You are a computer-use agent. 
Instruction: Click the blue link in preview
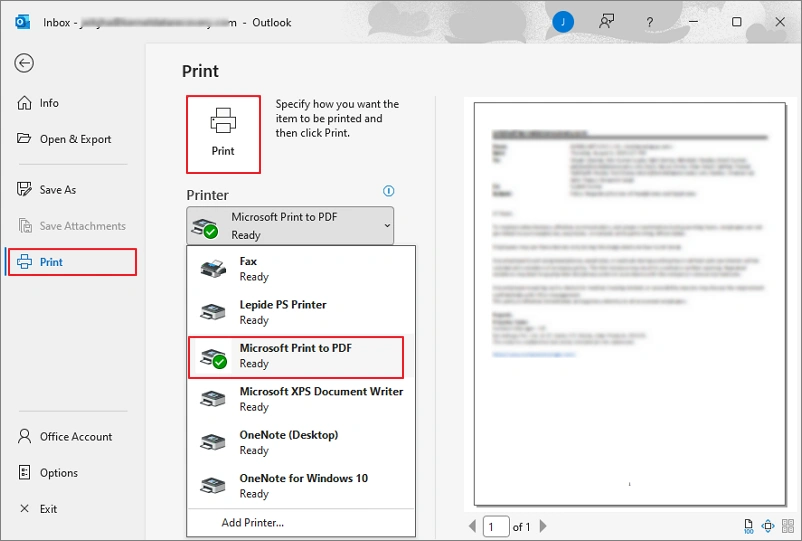point(533,354)
